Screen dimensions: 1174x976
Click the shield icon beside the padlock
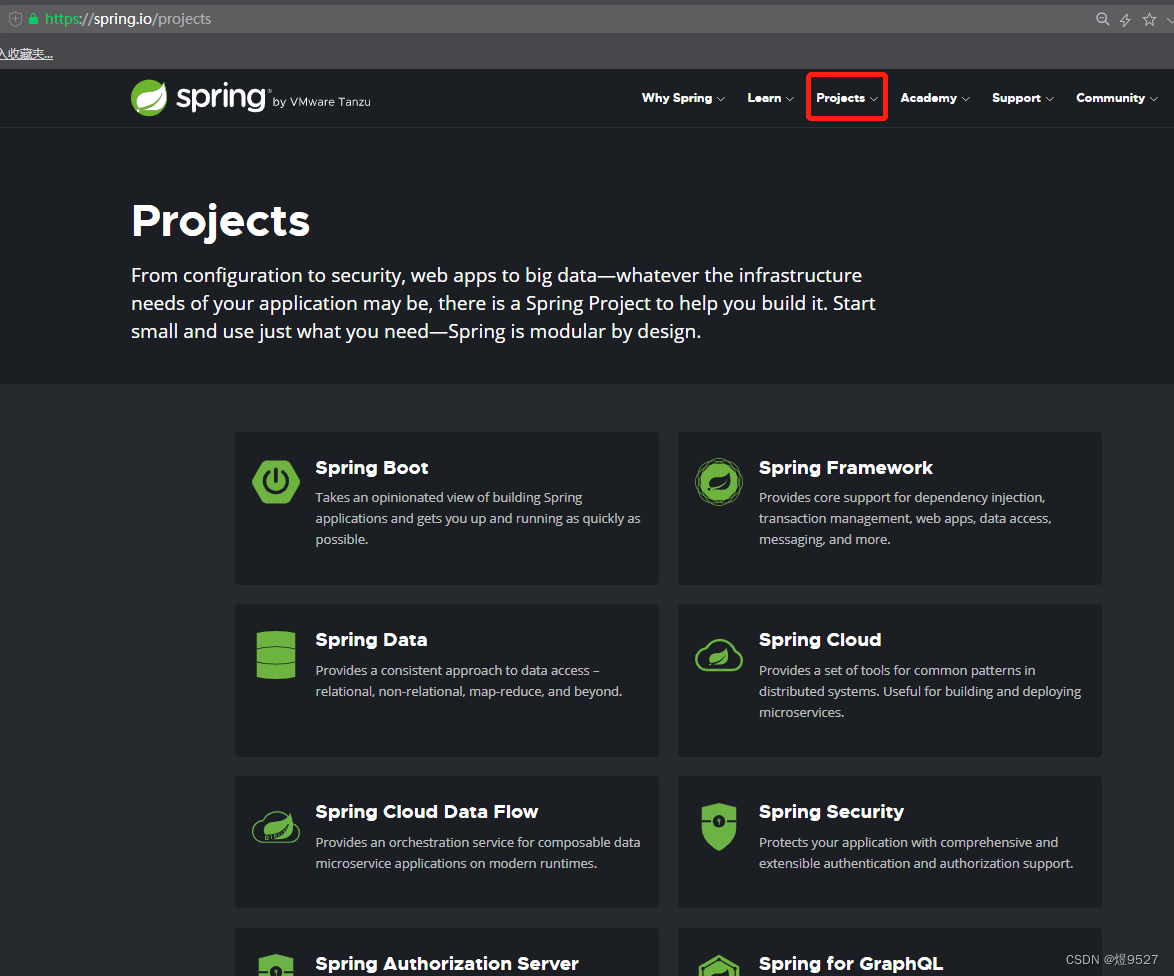15,19
